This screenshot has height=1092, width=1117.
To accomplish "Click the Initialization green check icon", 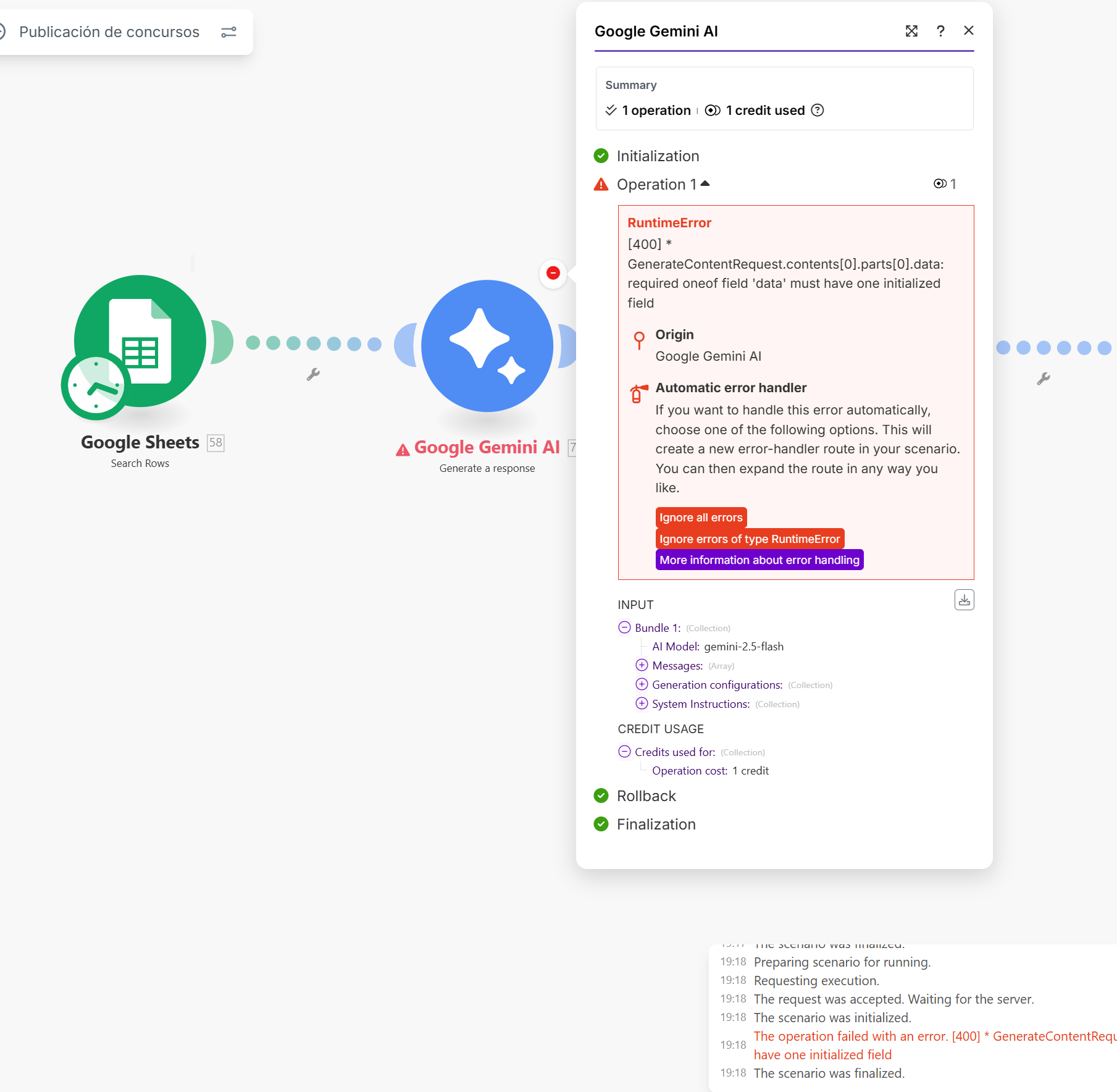I will (601, 156).
